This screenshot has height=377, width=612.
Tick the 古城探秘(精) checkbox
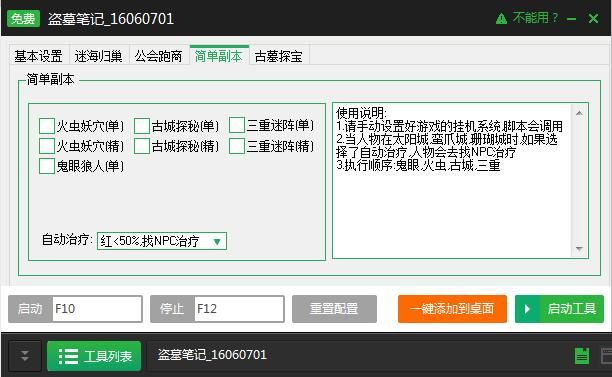pyautogui.click(x=142, y=146)
